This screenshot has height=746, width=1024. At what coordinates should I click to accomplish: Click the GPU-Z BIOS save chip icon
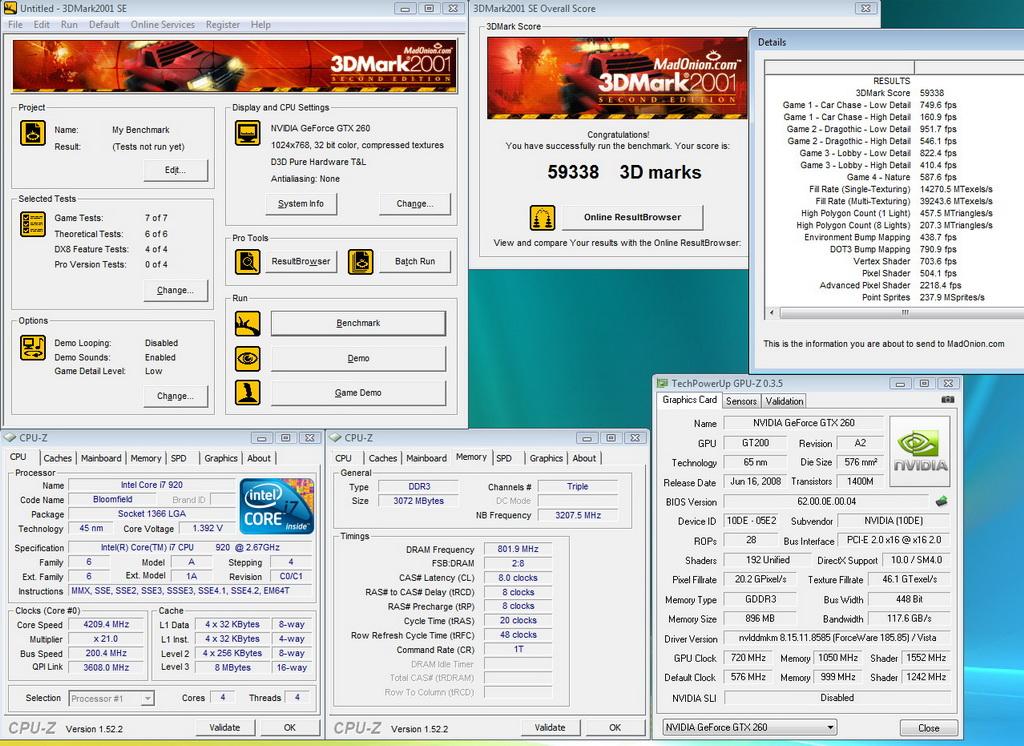[x=942, y=502]
